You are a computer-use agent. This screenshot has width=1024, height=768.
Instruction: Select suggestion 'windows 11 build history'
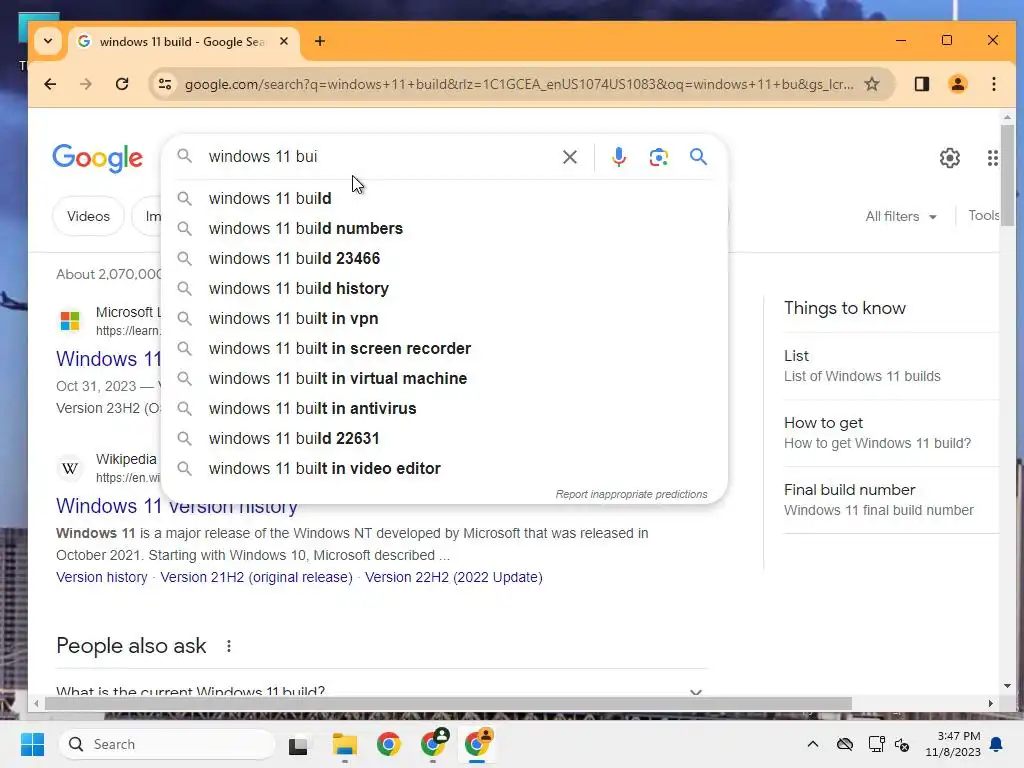point(444,289)
